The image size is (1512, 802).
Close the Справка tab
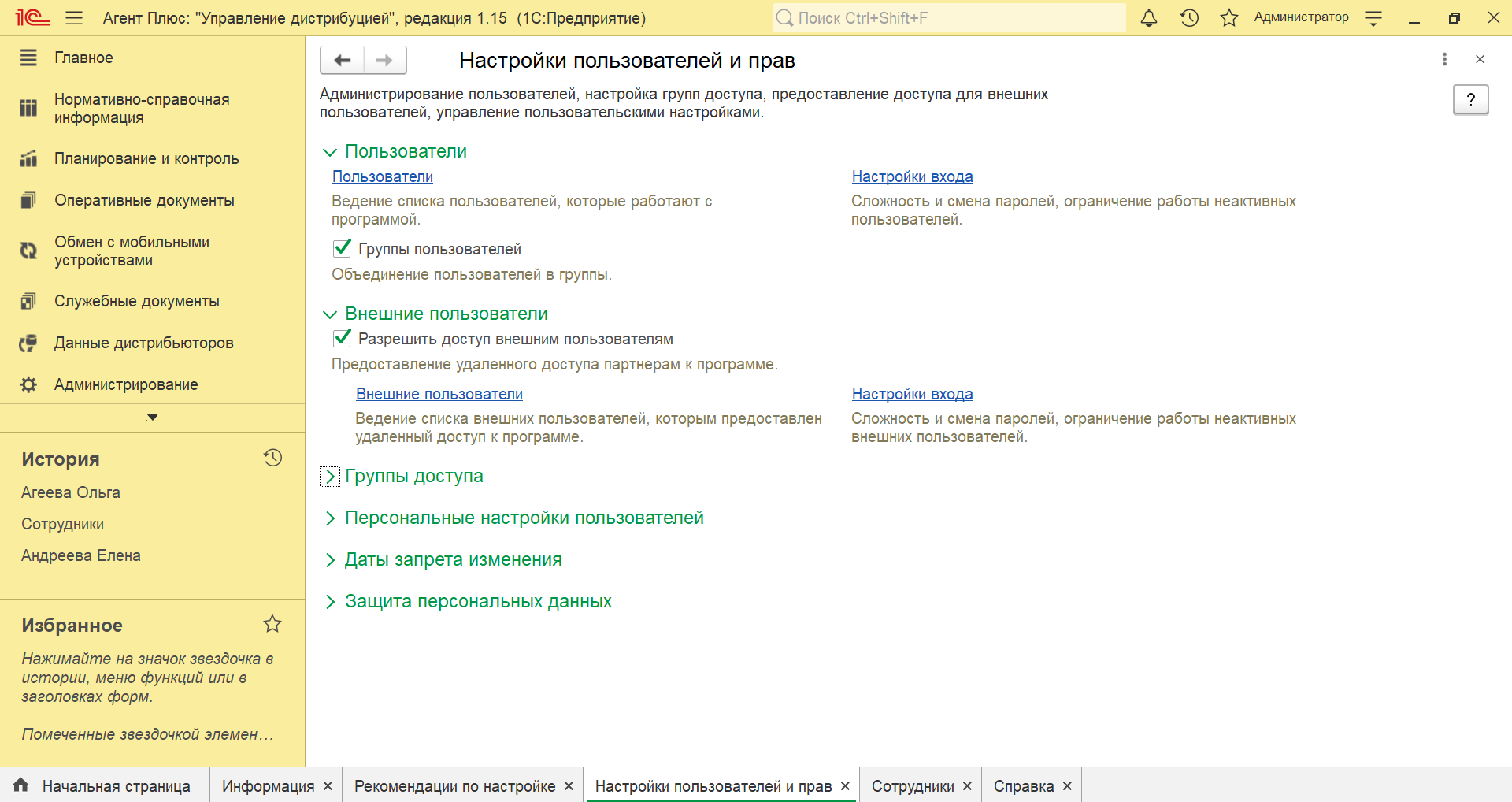point(1067,786)
